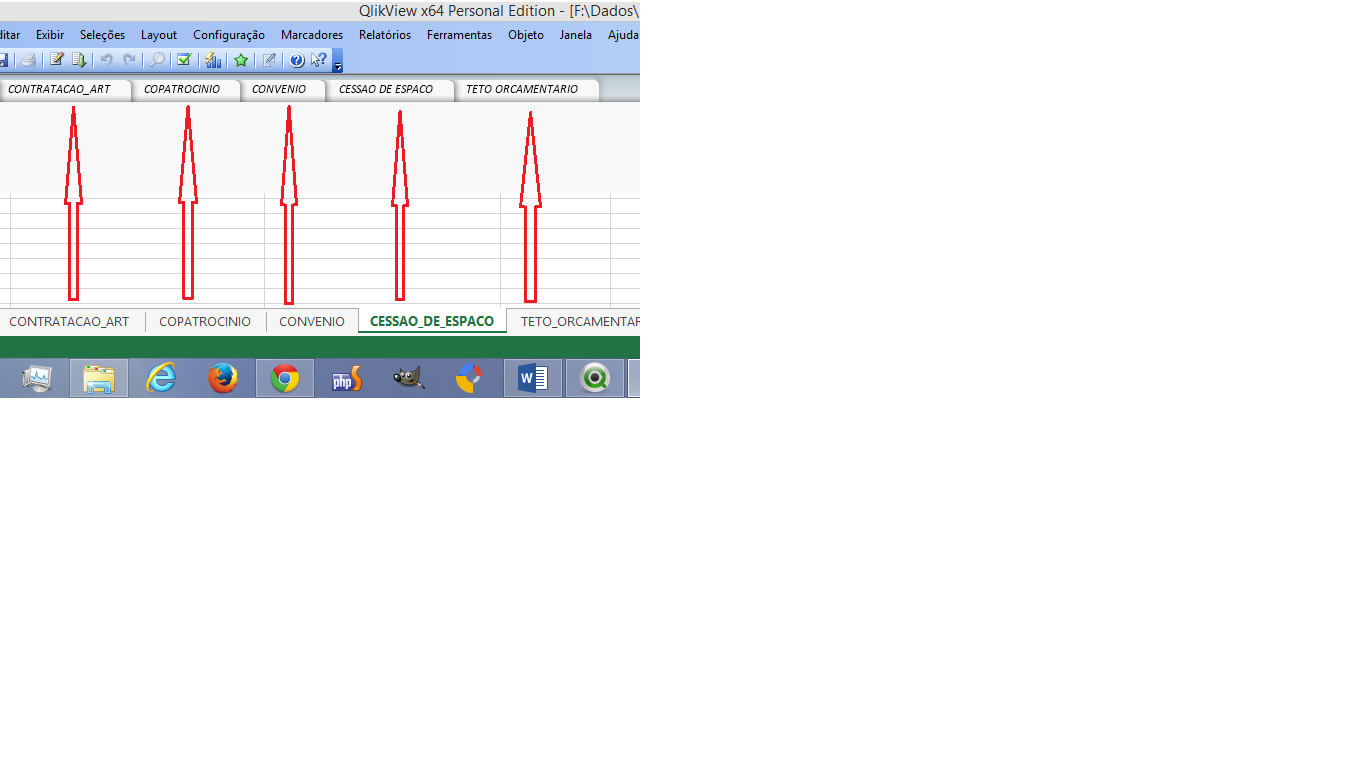The width and height of the screenshot is (1366, 768).
Task: Select Excel CESSAO_DE_ESPACO worksheet tab
Action: (432, 322)
